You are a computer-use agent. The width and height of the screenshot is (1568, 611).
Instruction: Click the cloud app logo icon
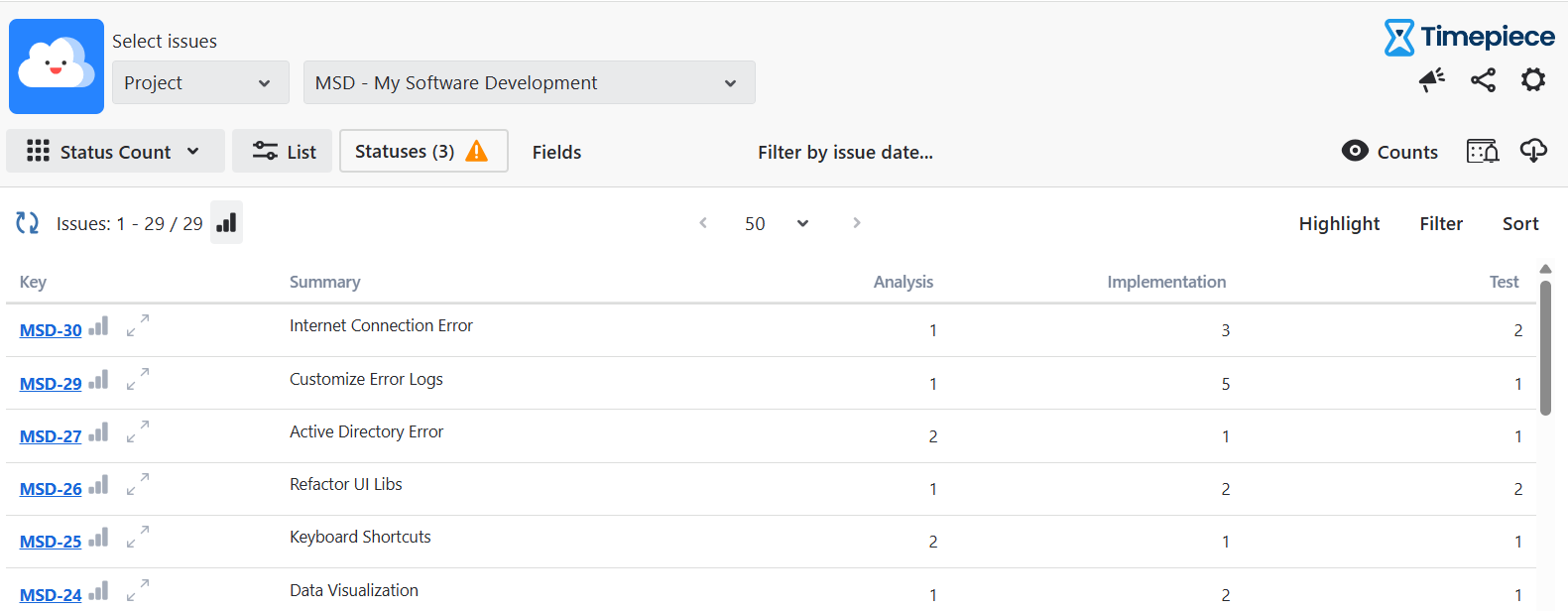coord(57,66)
